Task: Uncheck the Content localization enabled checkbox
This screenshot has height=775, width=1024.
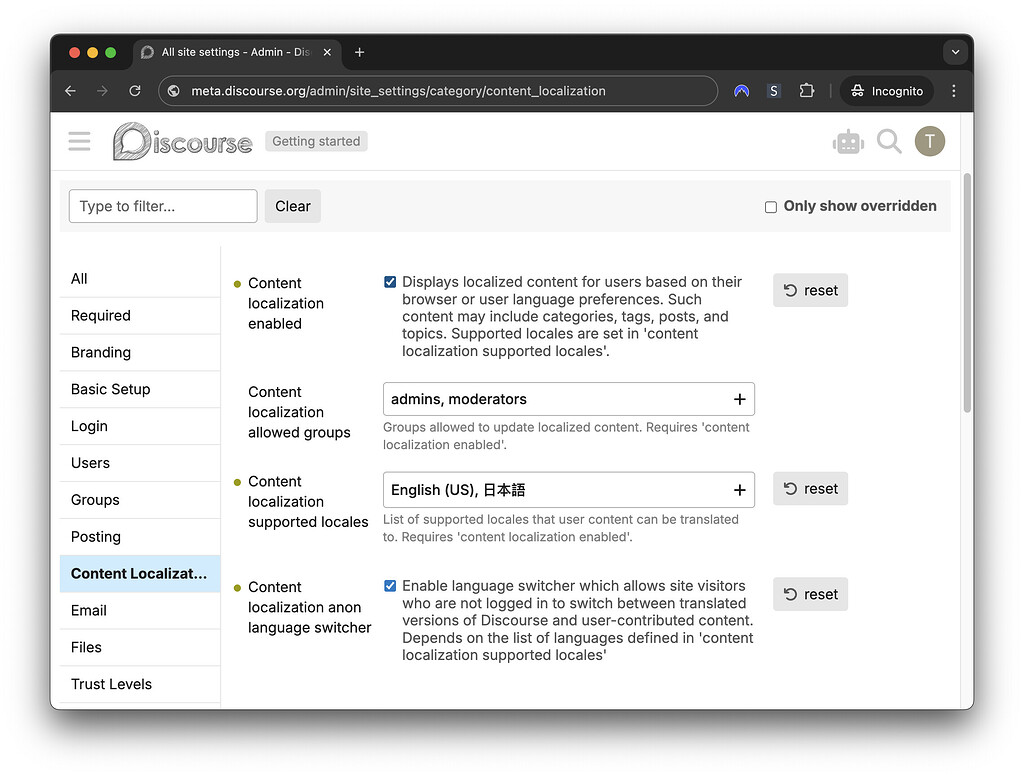Action: [390, 282]
